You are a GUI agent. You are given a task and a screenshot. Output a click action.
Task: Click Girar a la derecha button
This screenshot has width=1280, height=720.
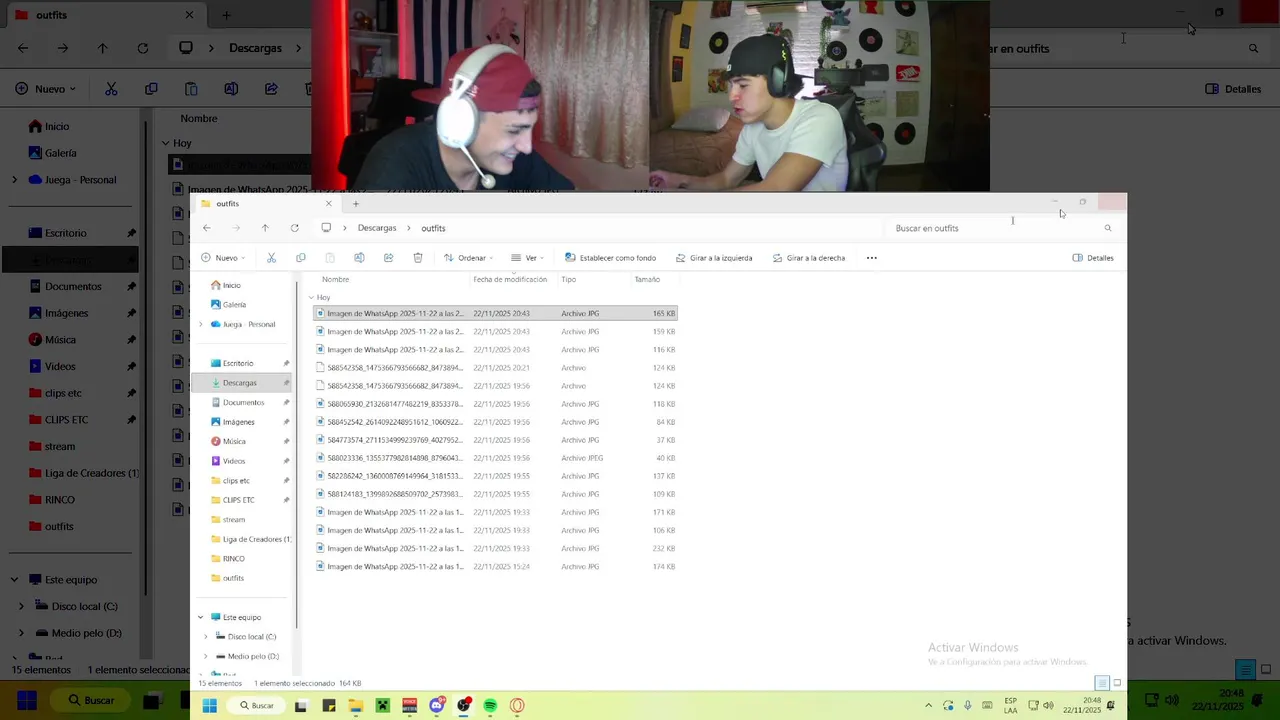tap(809, 258)
